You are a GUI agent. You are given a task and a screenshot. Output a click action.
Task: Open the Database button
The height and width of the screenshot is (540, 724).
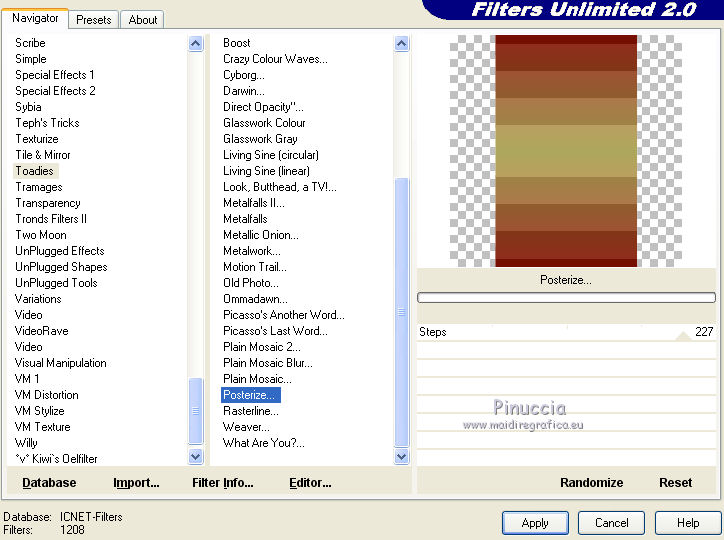[x=49, y=483]
